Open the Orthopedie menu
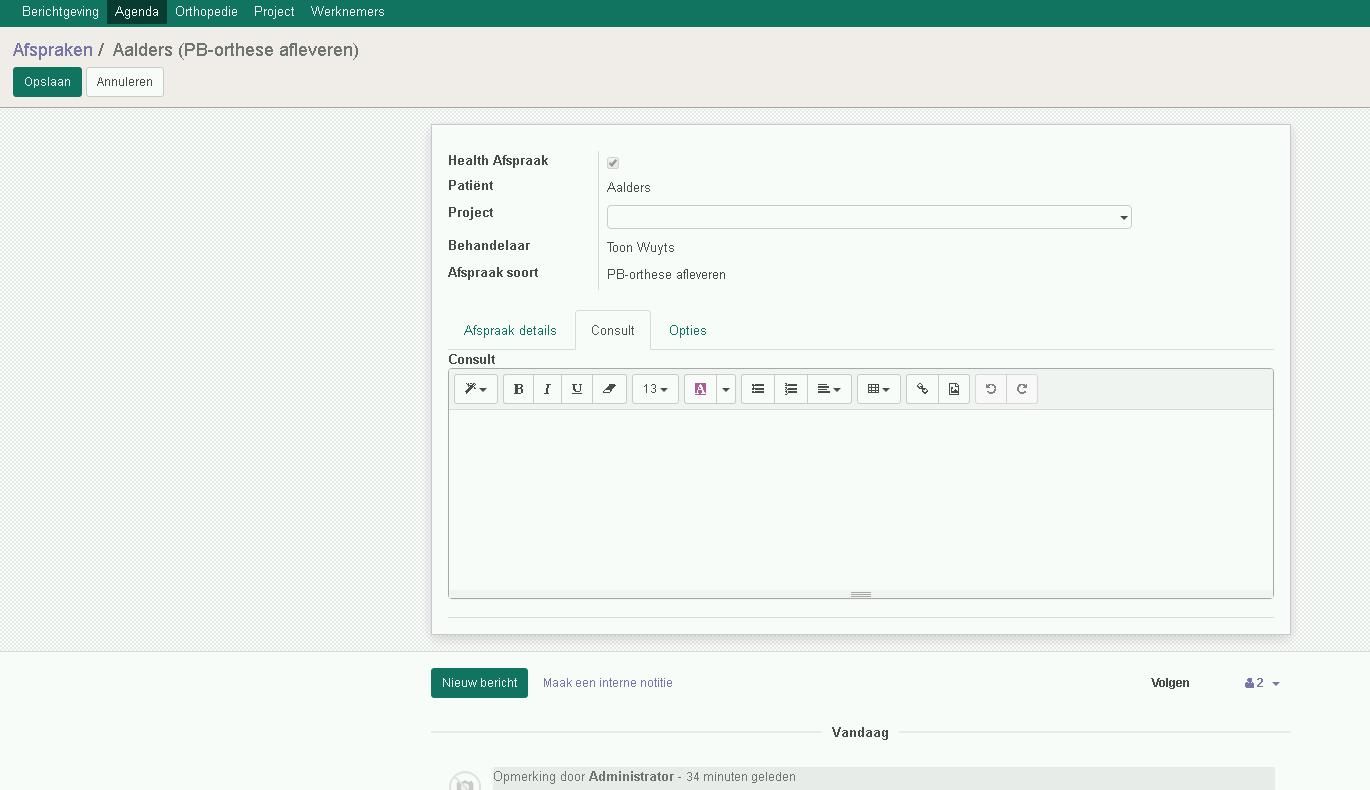Image resolution: width=1370 pixels, height=790 pixels. (x=206, y=12)
